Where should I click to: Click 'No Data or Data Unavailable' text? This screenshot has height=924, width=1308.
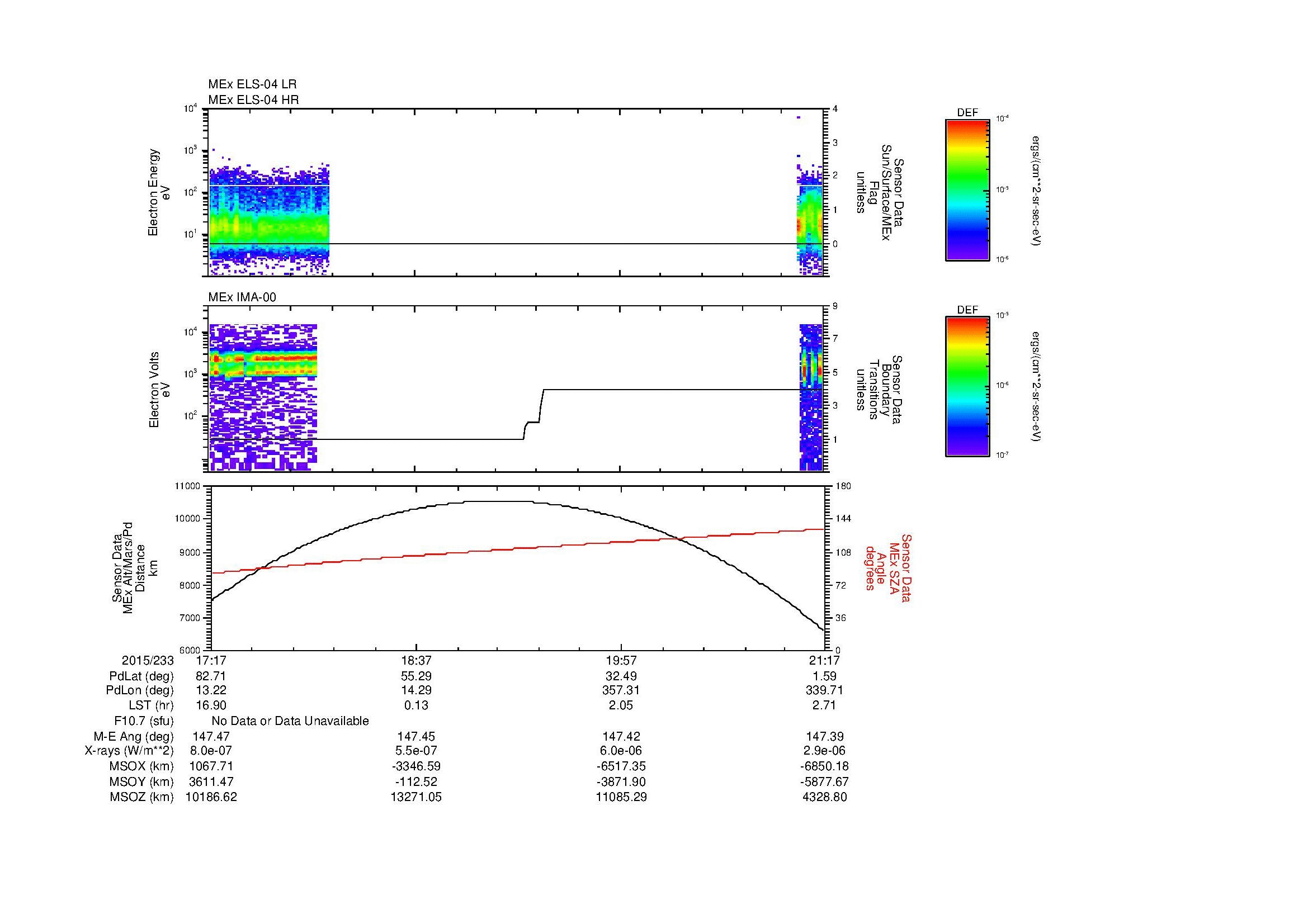pyautogui.click(x=290, y=721)
